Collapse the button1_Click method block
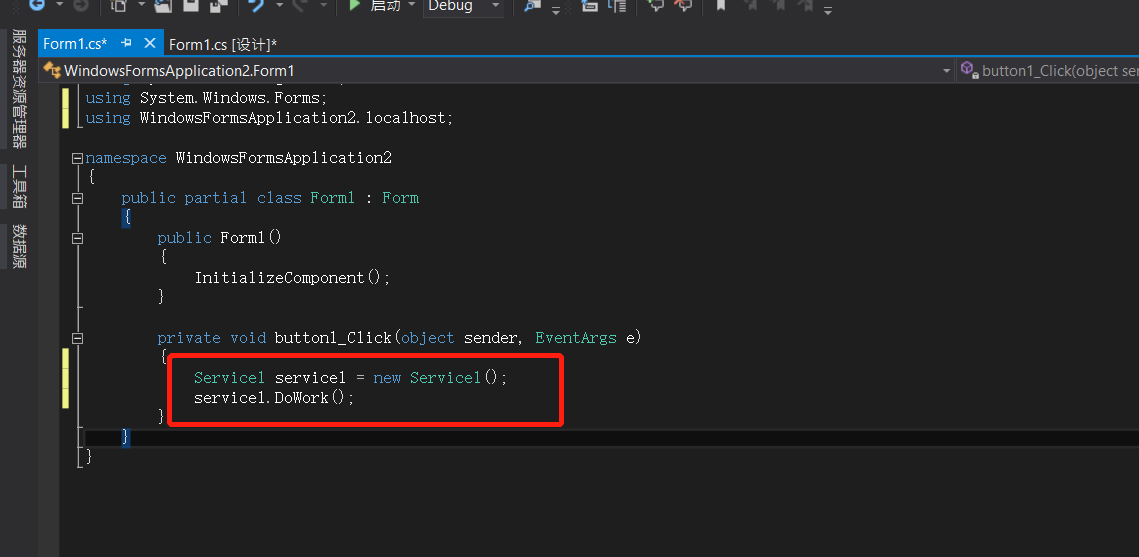The height and width of the screenshot is (557, 1139). 78,338
